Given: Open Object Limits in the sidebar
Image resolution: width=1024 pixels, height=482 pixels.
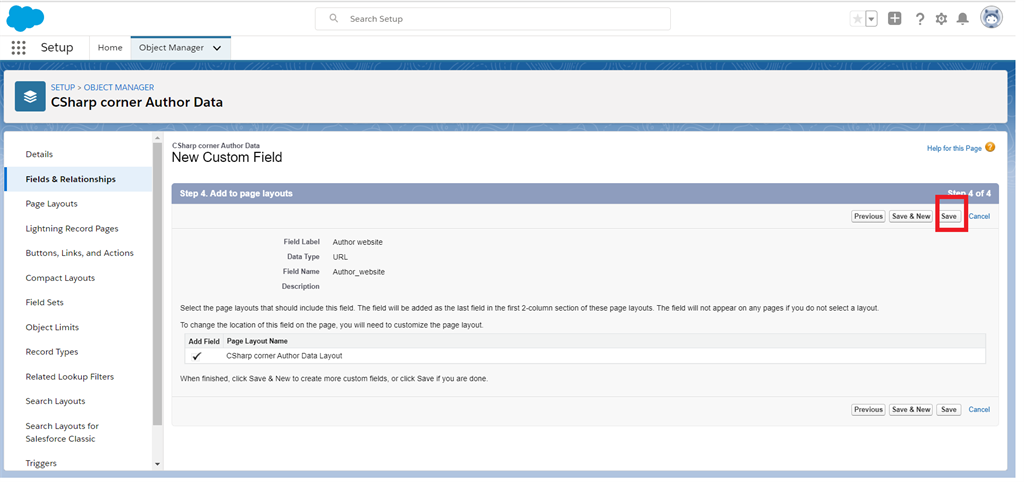Looking at the screenshot, I should coord(52,327).
